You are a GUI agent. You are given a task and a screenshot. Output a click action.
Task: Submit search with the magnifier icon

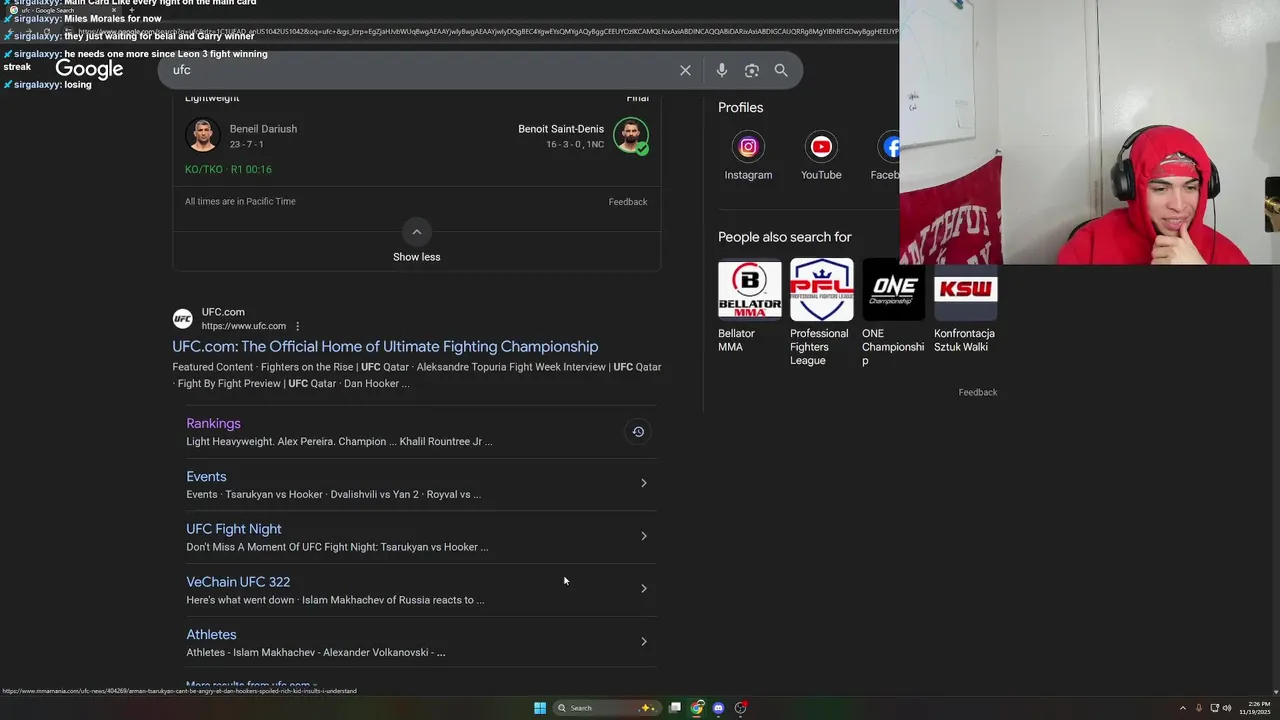(x=781, y=70)
